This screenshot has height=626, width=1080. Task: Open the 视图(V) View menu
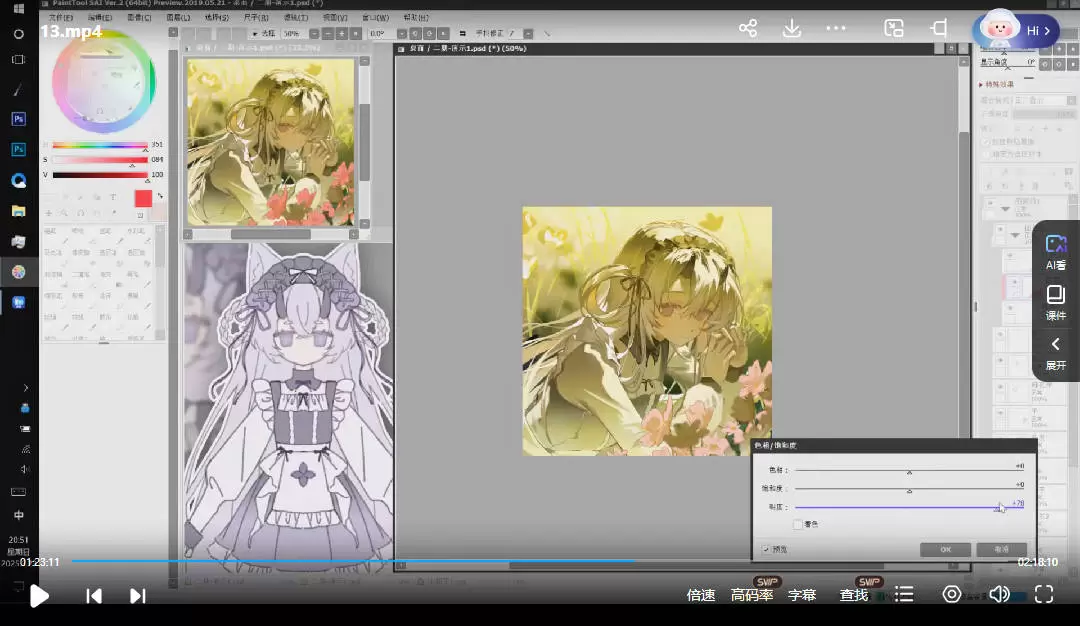tap(335, 17)
